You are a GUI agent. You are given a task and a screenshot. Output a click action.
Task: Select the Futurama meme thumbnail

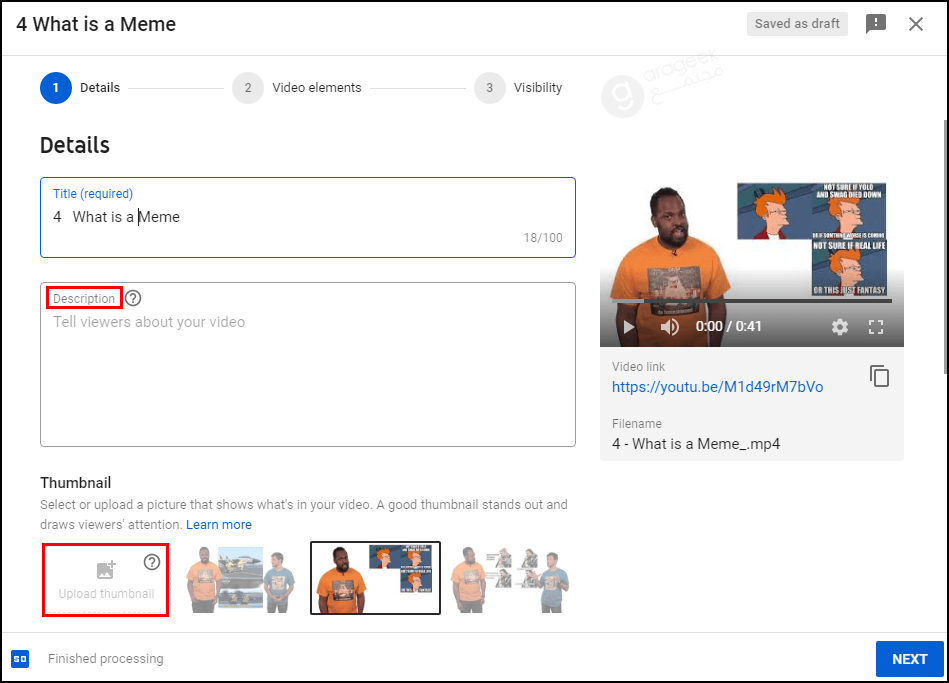coord(375,578)
